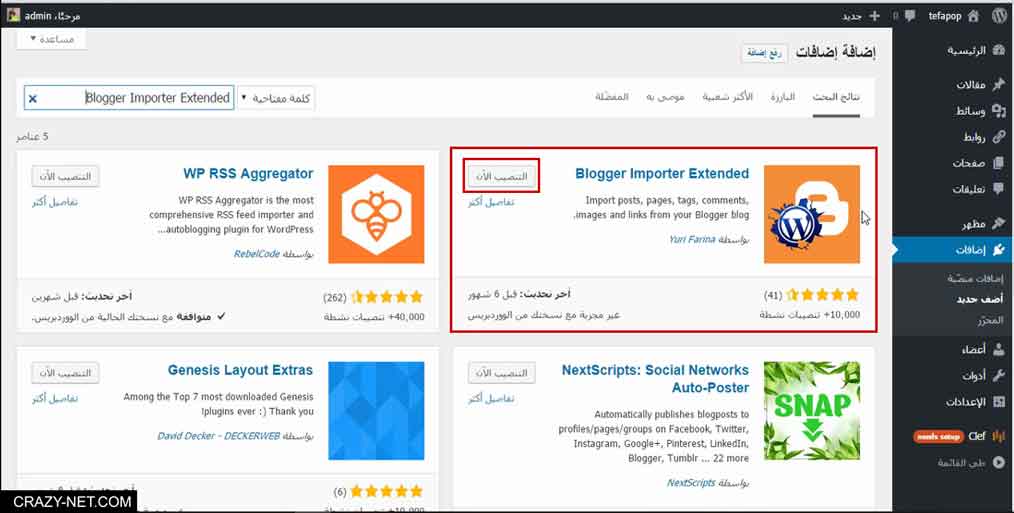1014x513 pixels.
Task: Open more details for WP RSS Aggregator
Action: [55, 202]
